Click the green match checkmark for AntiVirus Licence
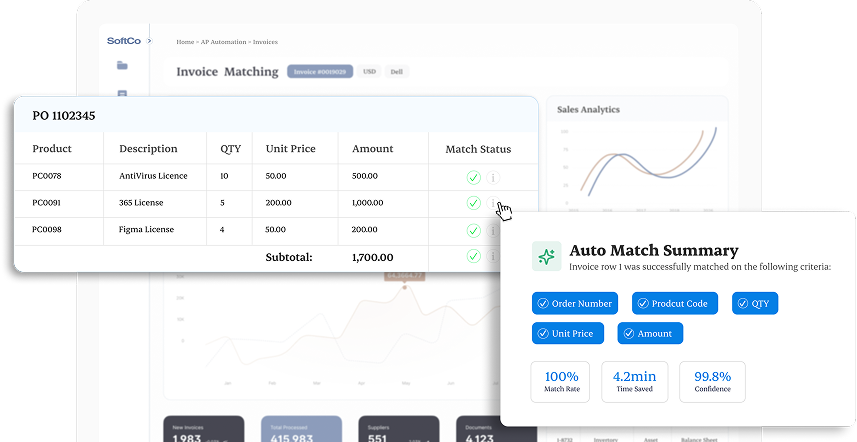This screenshot has height=442, width=857. point(473,178)
